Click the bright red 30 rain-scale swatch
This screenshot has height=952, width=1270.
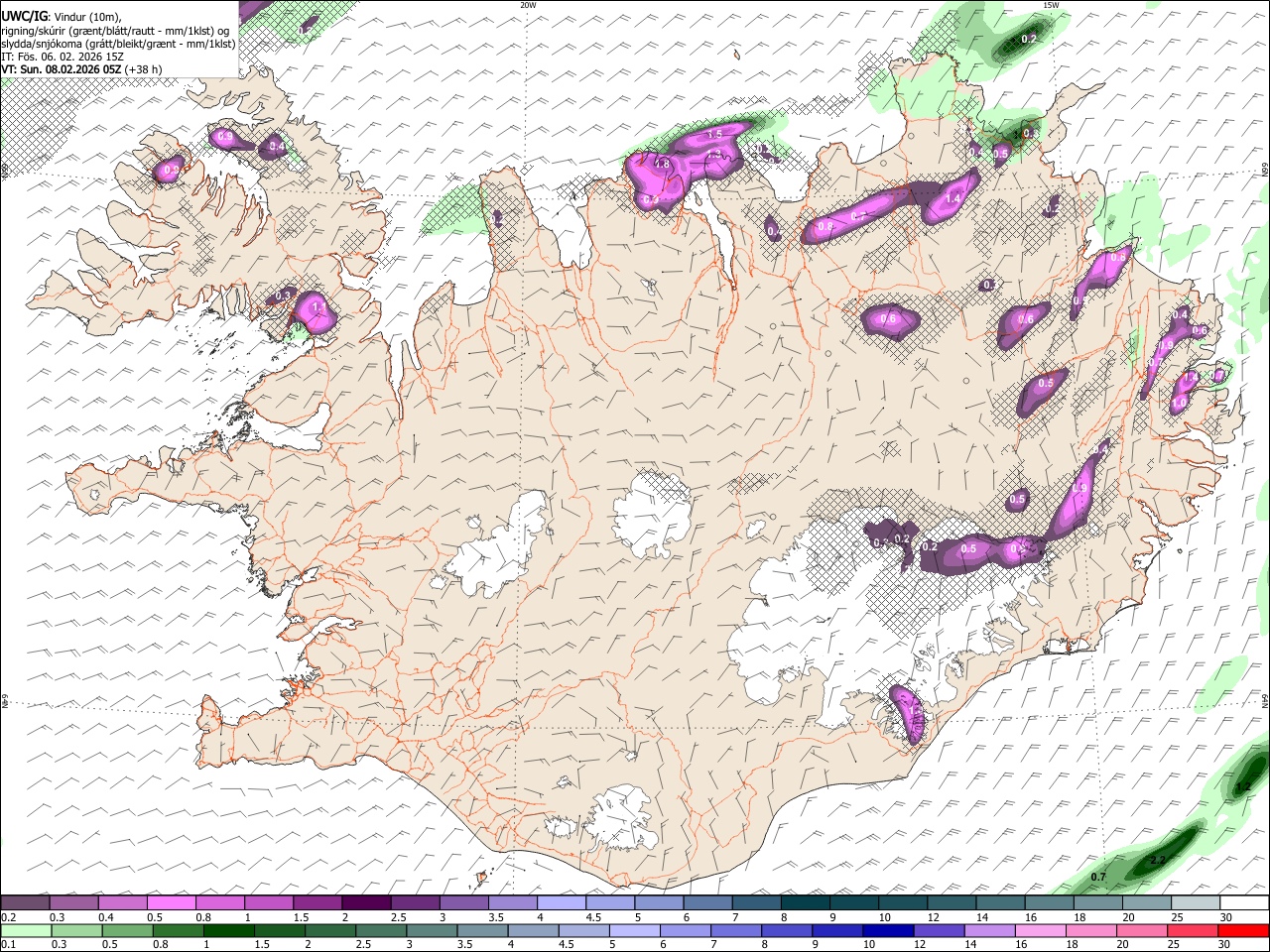point(1244,931)
